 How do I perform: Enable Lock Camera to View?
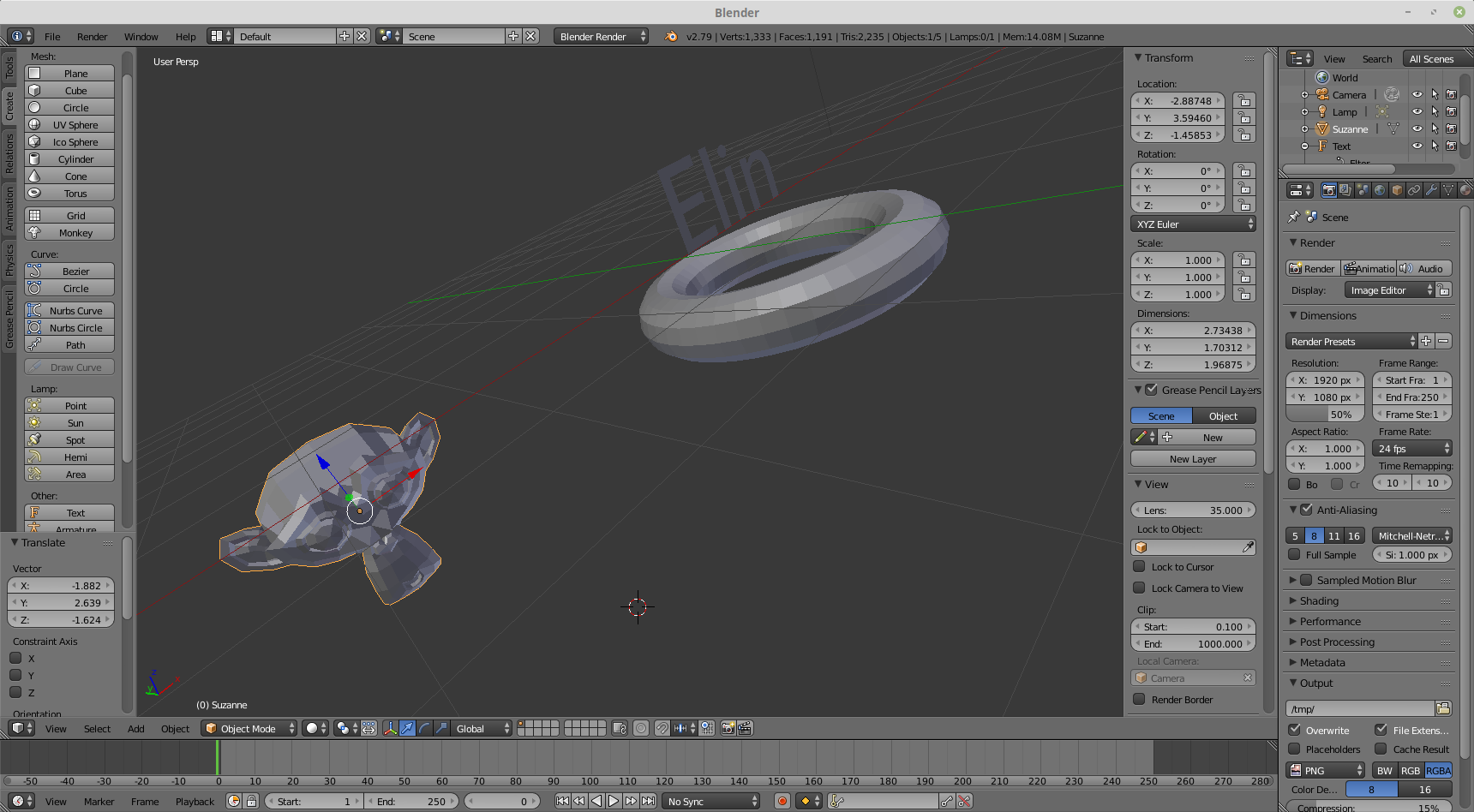(x=1139, y=588)
